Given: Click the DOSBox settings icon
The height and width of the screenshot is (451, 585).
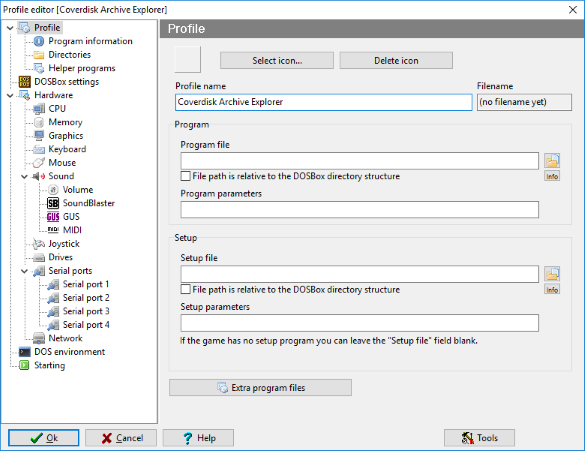Looking at the screenshot, I should pyautogui.click(x=25, y=82).
